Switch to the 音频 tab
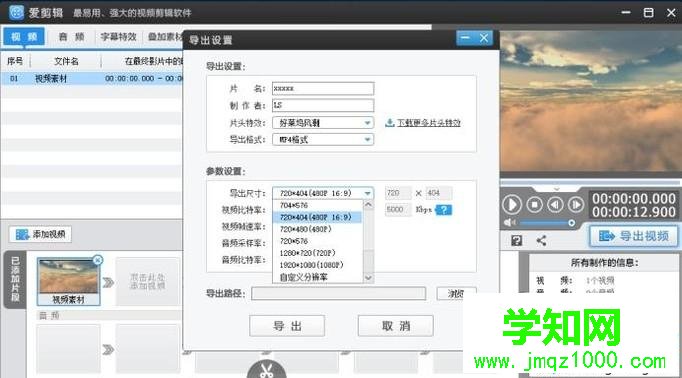 (x=71, y=37)
